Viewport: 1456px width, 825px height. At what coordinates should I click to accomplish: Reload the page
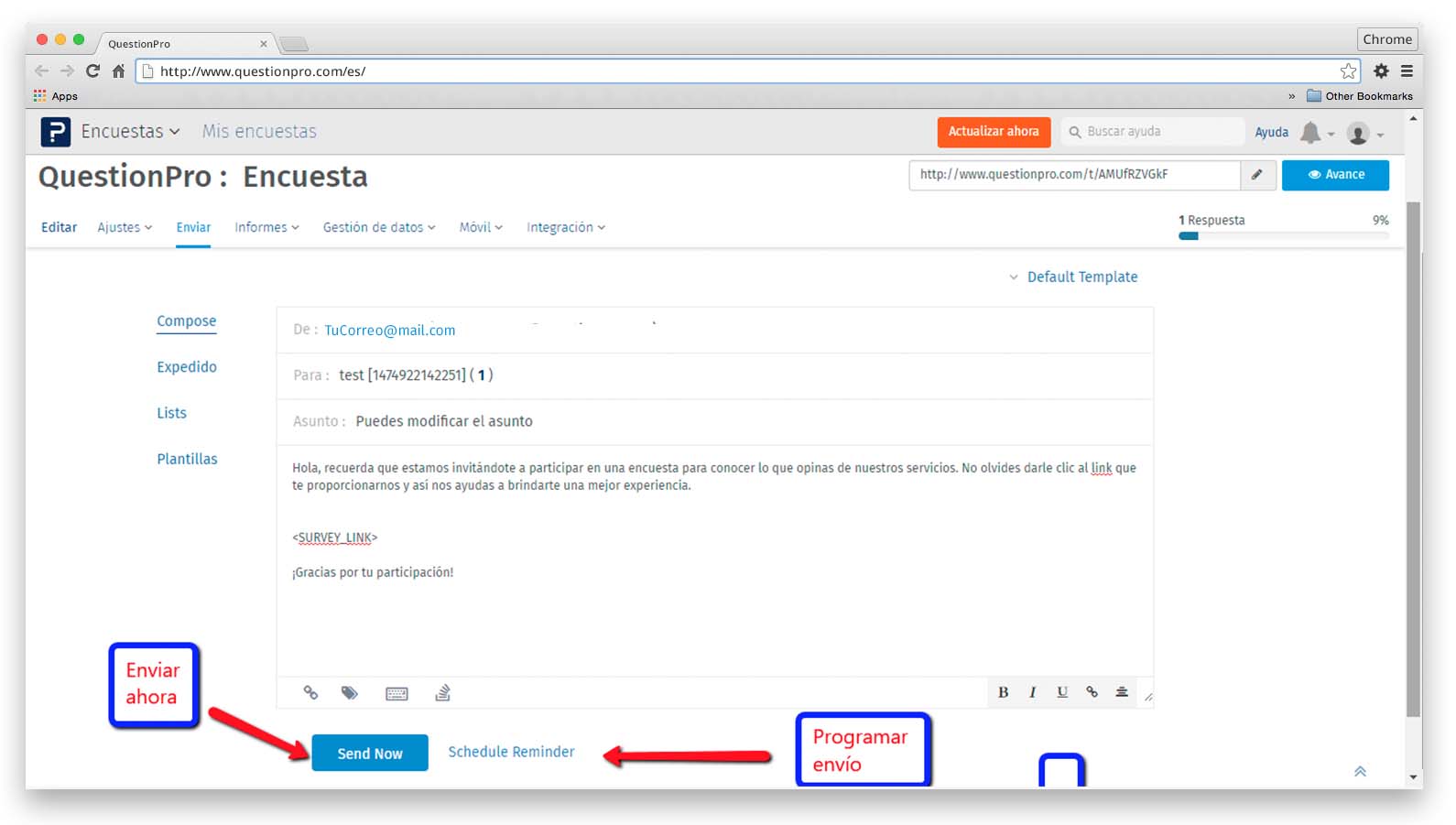[92, 71]
